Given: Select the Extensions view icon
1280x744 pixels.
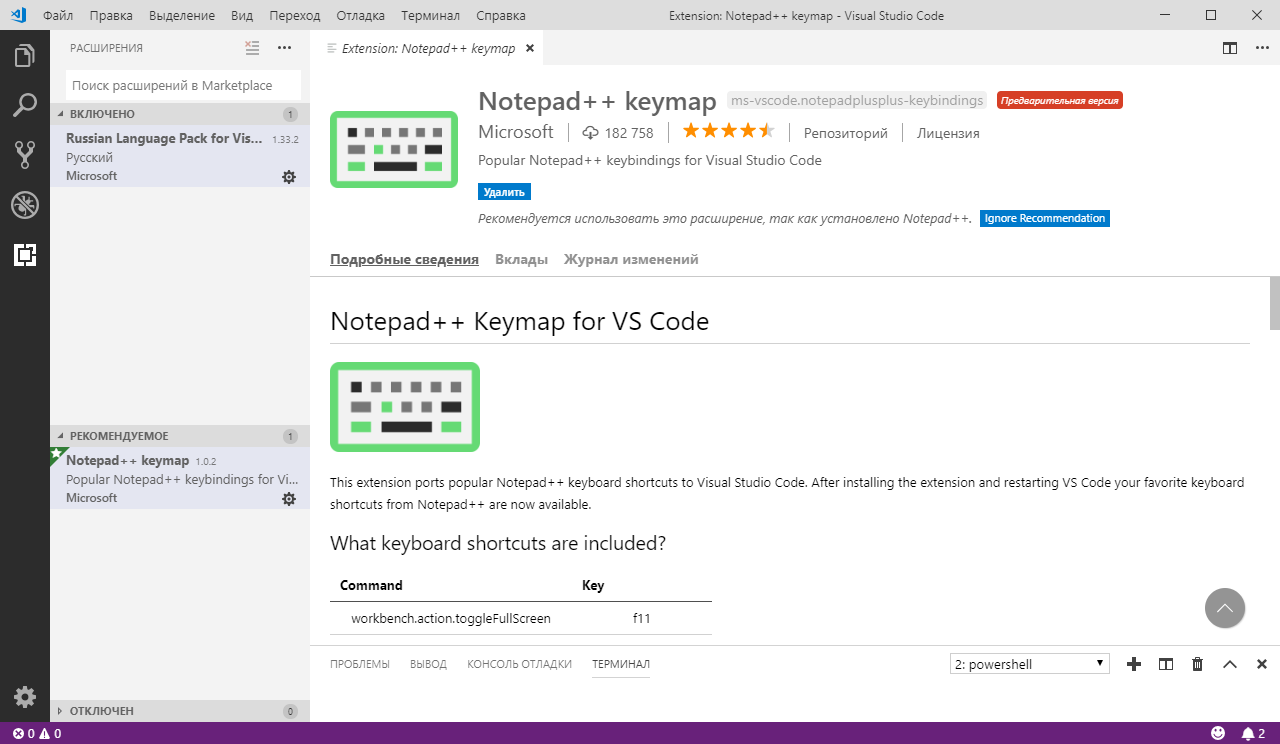Looking at the screenshot, I should click(25, 255).
